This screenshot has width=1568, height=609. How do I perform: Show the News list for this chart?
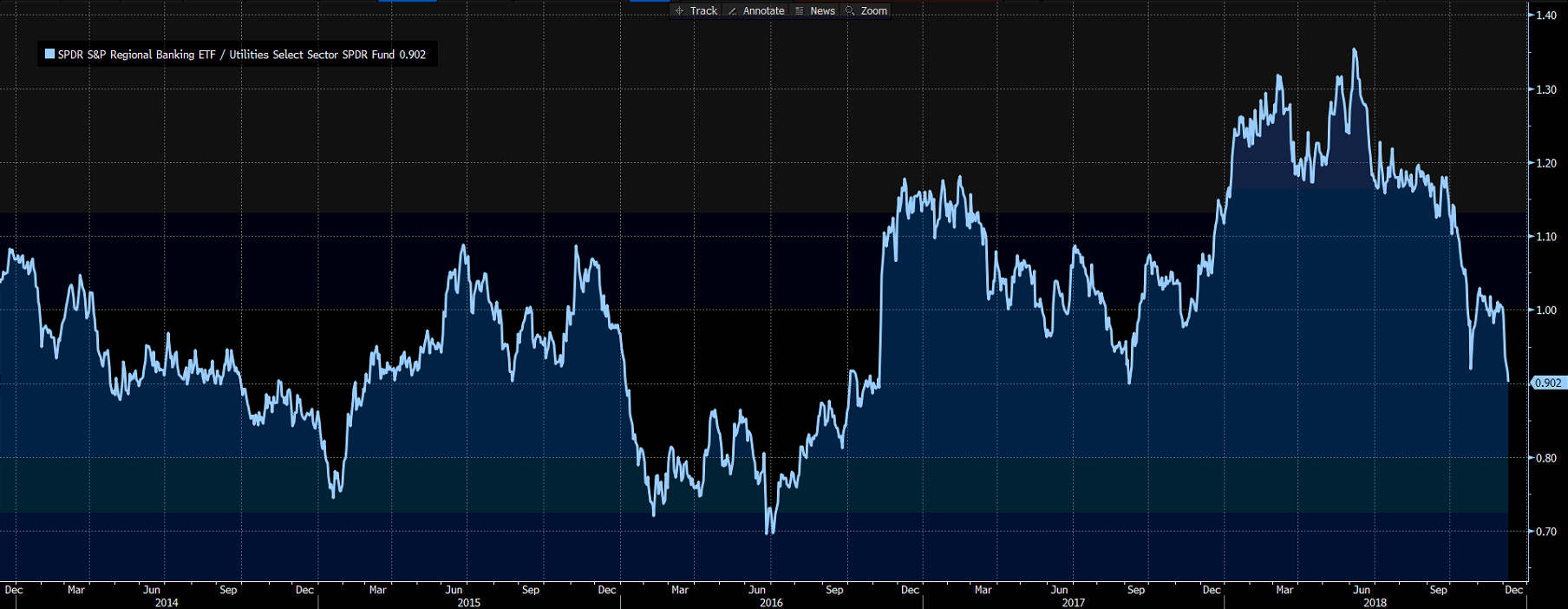[814, 10]
